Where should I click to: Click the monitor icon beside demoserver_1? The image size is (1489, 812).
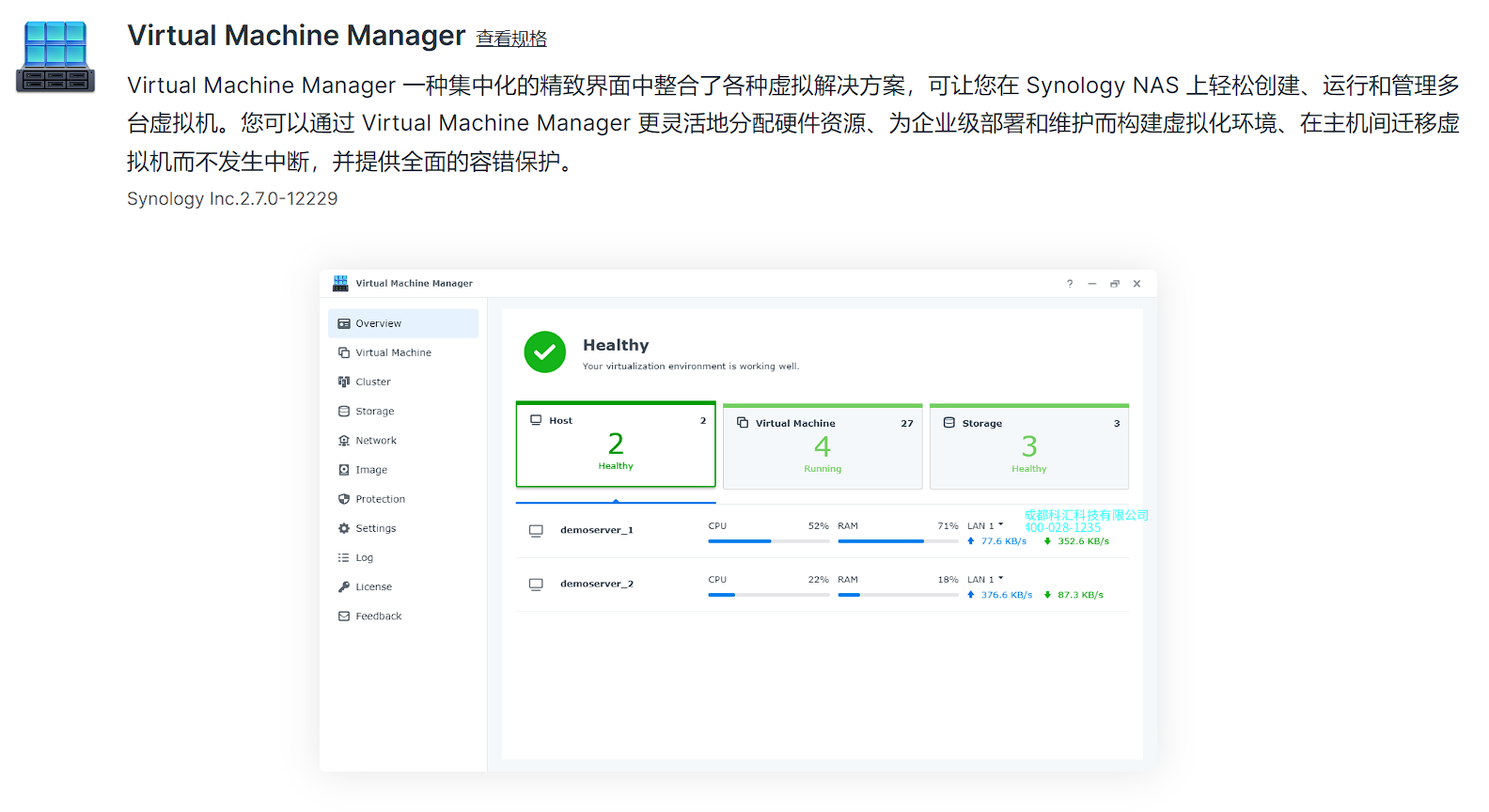coord(536,531)
